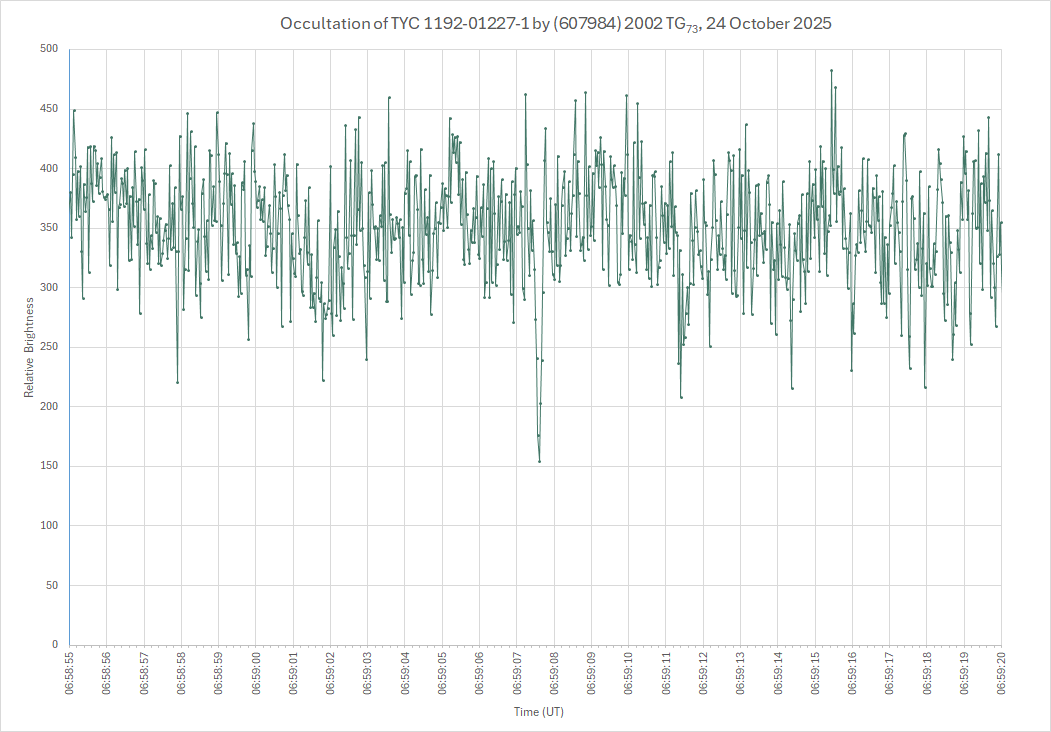Click the 06:59:15 x-axis time label

(x=815, y=674)
